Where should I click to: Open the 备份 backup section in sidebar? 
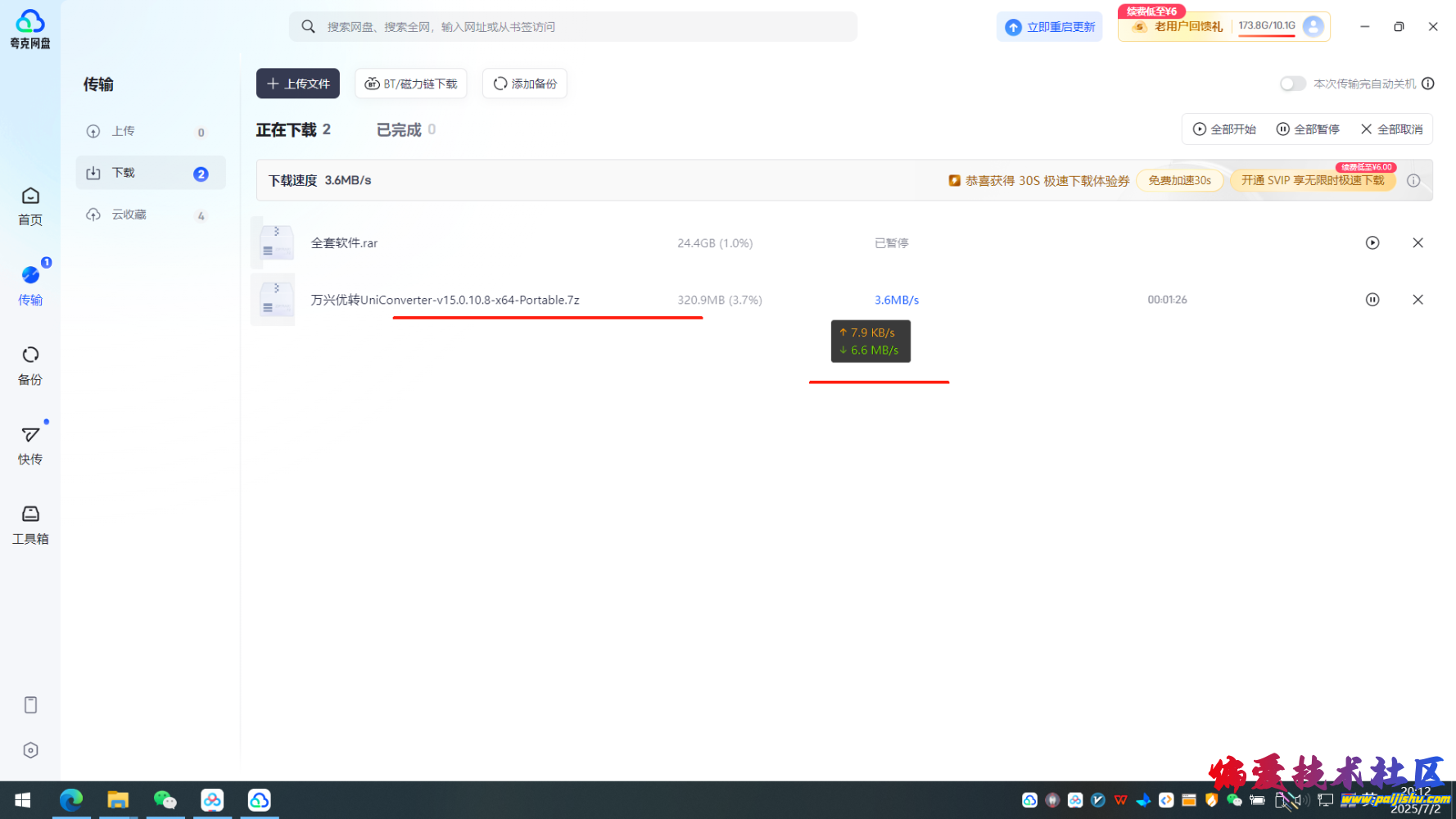pyautogui.click(x=30, y=364)
